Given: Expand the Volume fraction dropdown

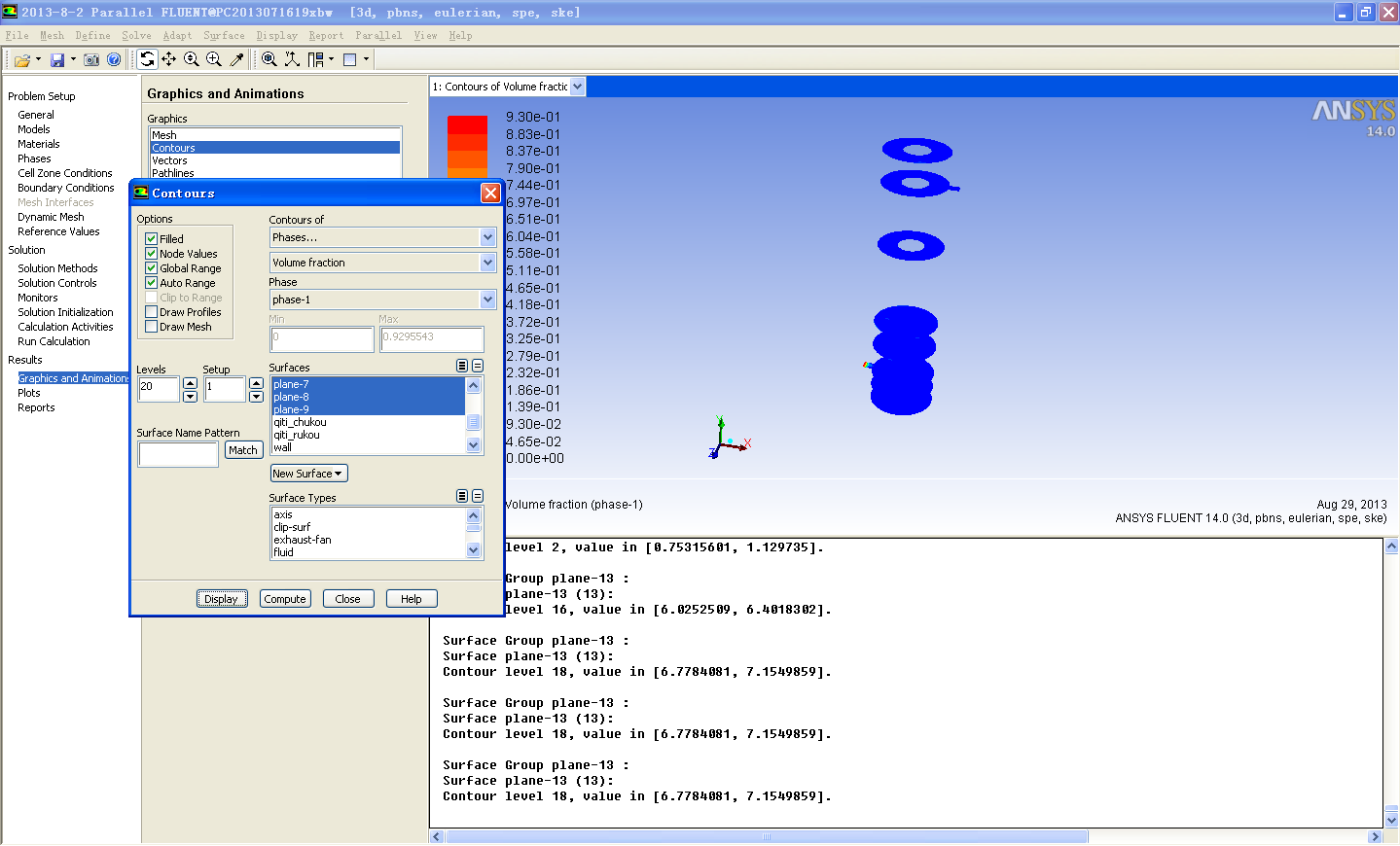Looking at the screenshot, I should pyautogui.click(x=487, y=263).
